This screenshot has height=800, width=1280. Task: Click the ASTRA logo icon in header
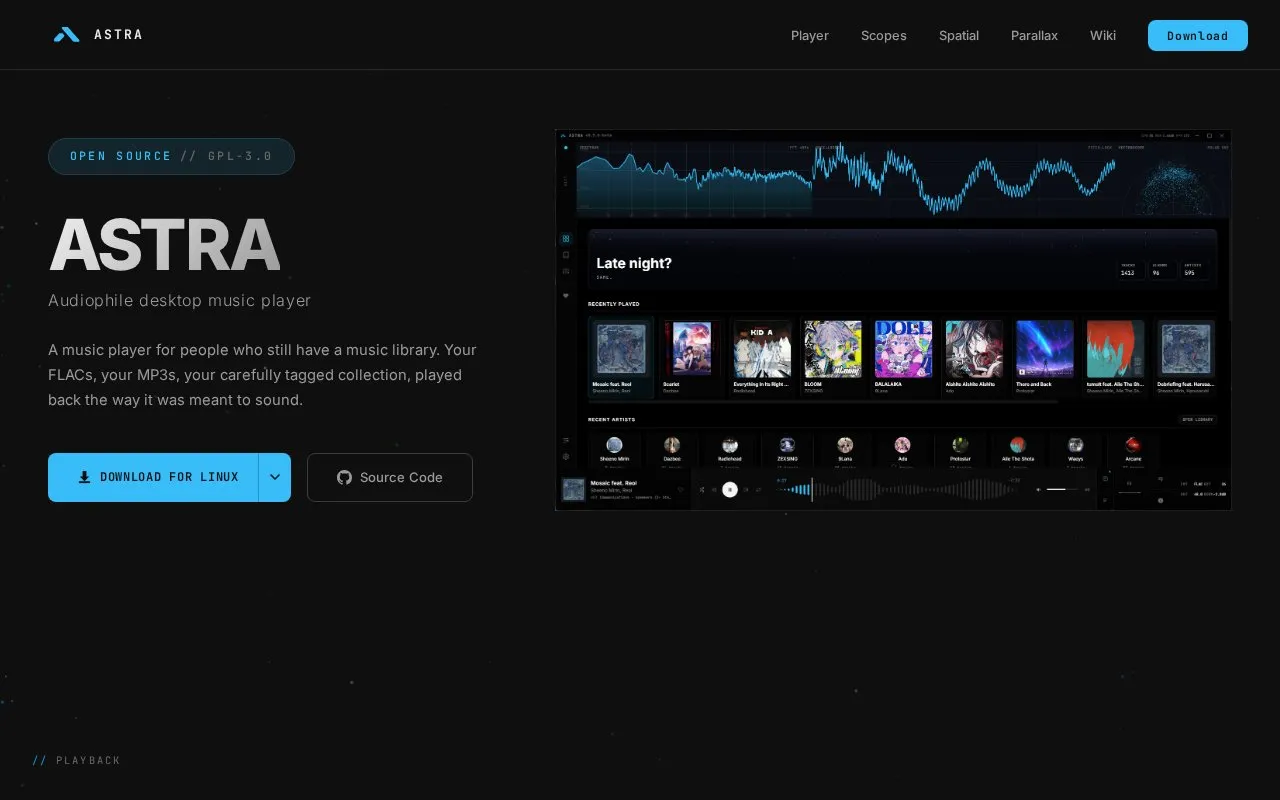66,35
